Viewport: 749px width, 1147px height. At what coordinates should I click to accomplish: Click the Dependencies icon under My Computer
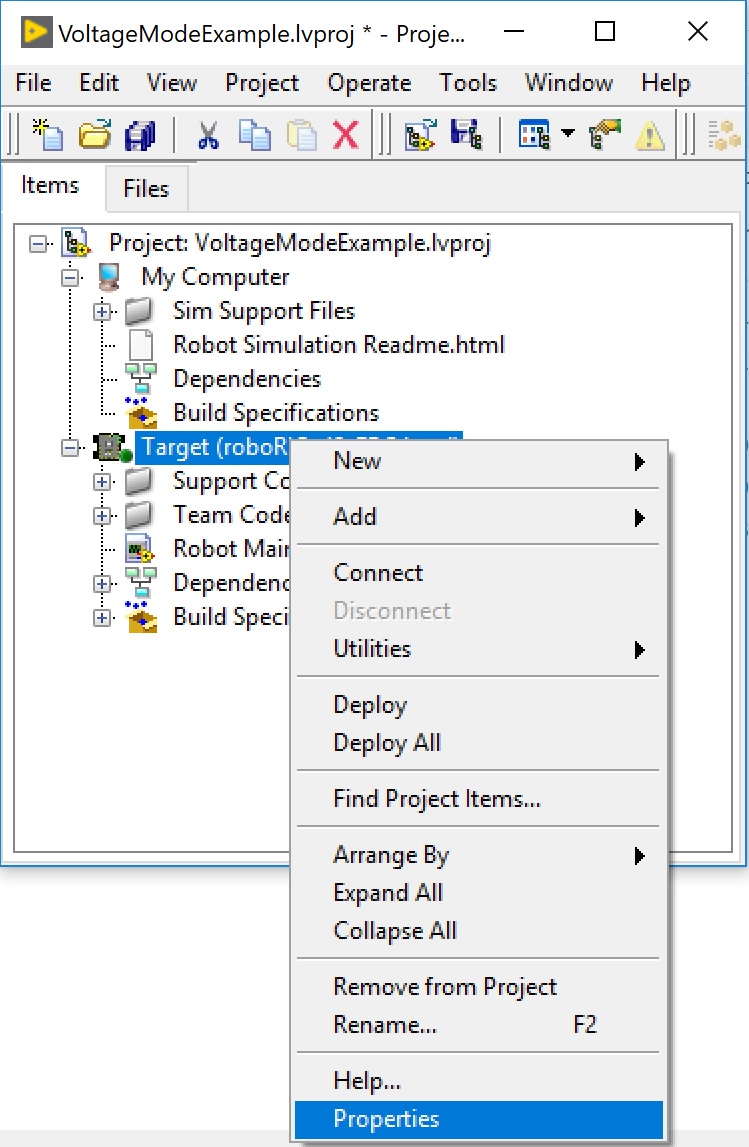click(x=140, y=379)
